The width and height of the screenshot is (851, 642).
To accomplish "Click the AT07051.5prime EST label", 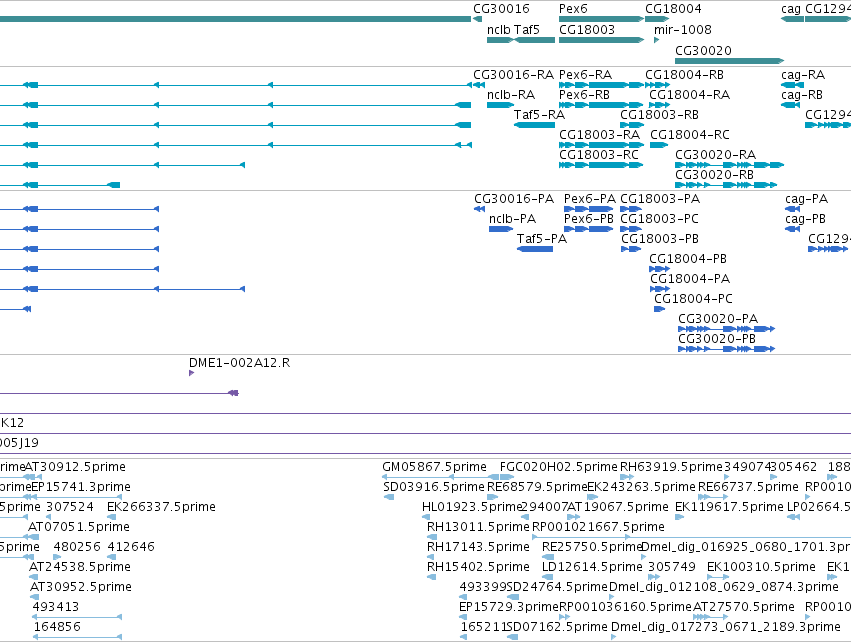I will click(x=79, y=527).
